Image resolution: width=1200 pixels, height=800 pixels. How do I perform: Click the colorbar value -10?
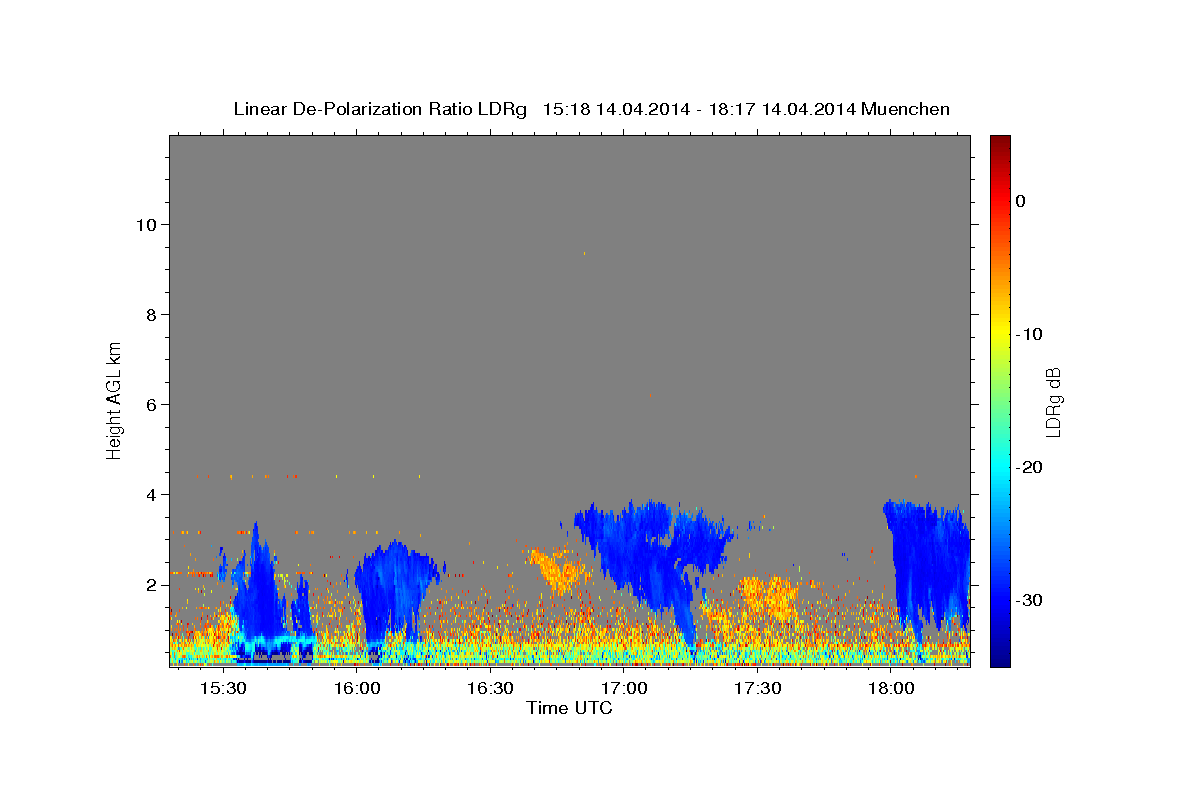[1029, 334]
